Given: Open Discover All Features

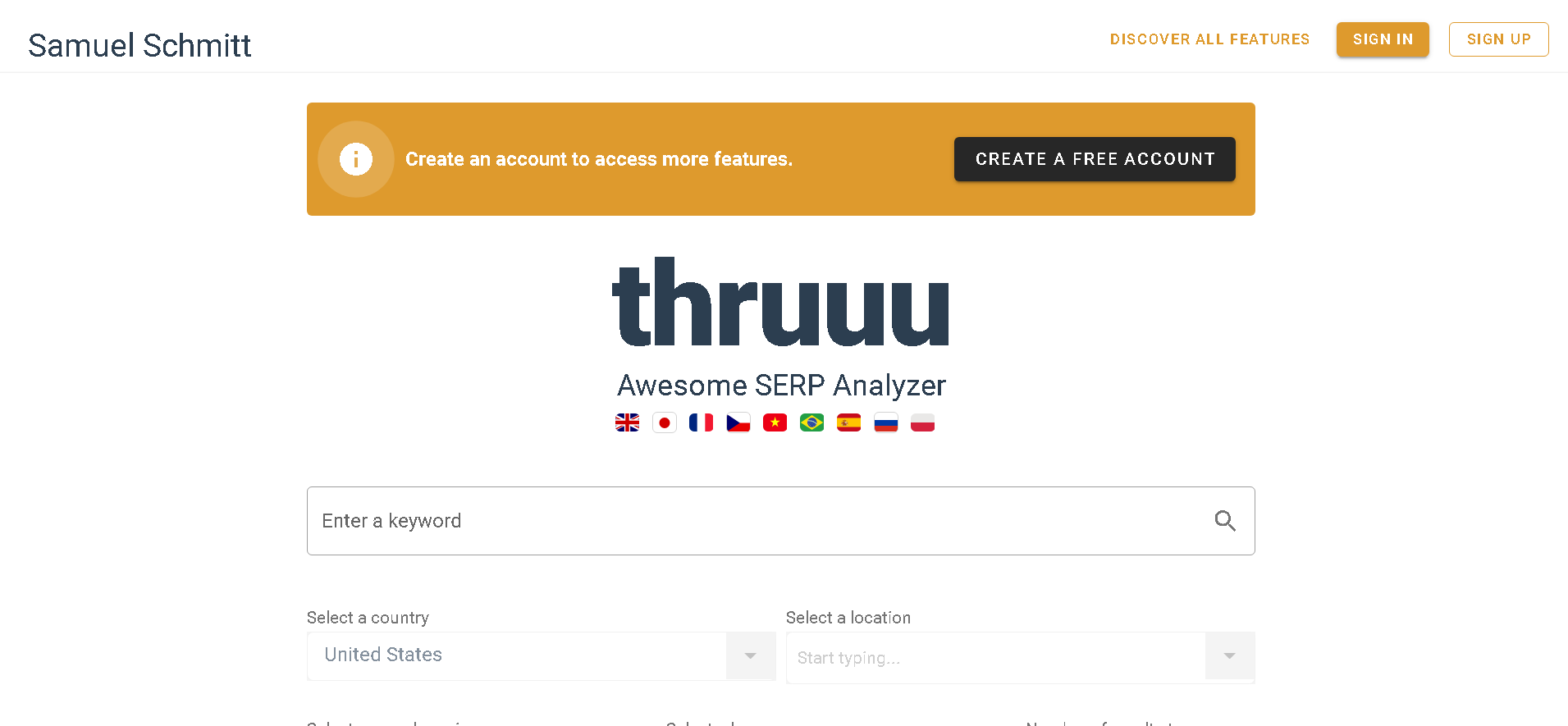Looking at the screenshot, I should 1209,39.
